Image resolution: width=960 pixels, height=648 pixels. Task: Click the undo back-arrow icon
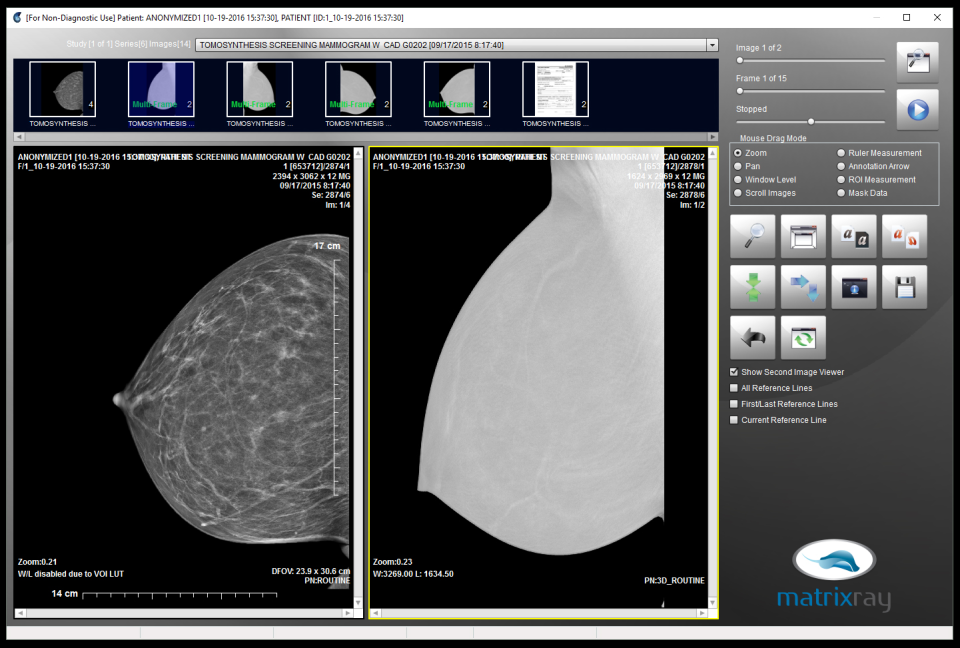point(752,337)
